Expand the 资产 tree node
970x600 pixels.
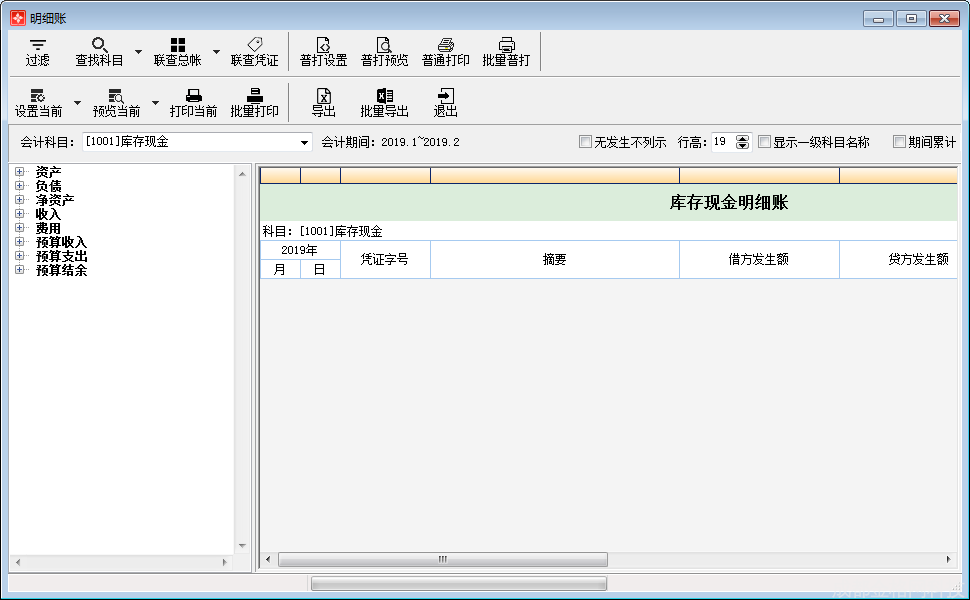[19, 172]
